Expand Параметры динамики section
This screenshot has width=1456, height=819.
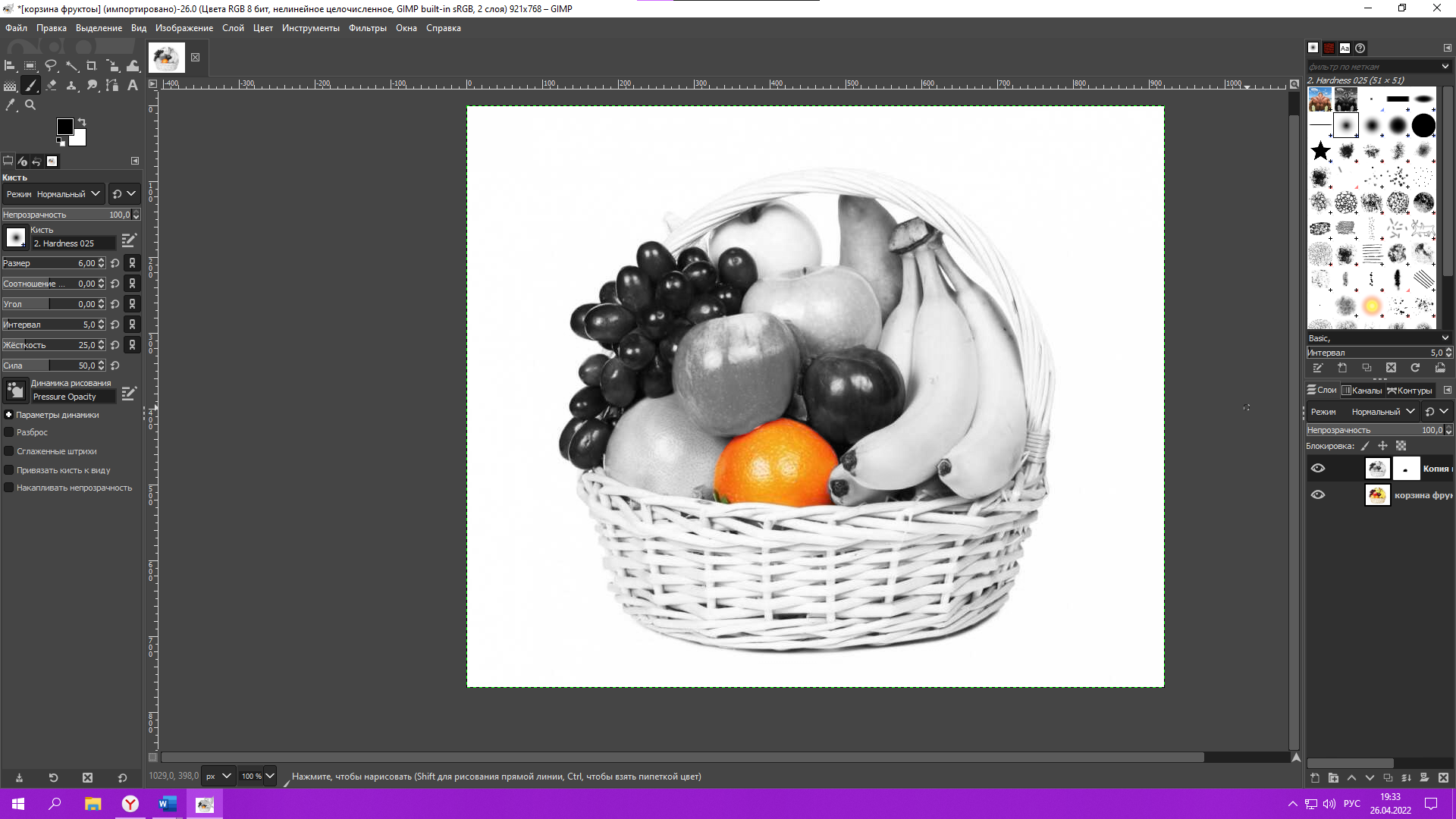tap(9, 415)
